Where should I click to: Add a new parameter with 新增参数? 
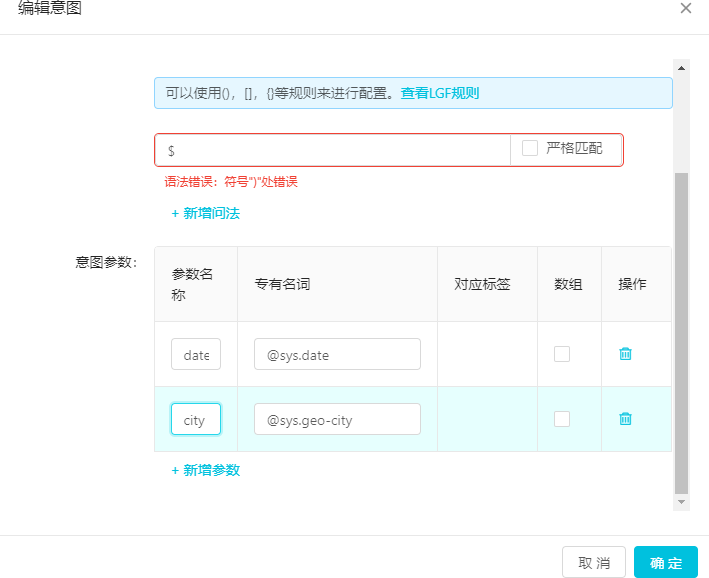click(206, 470)
